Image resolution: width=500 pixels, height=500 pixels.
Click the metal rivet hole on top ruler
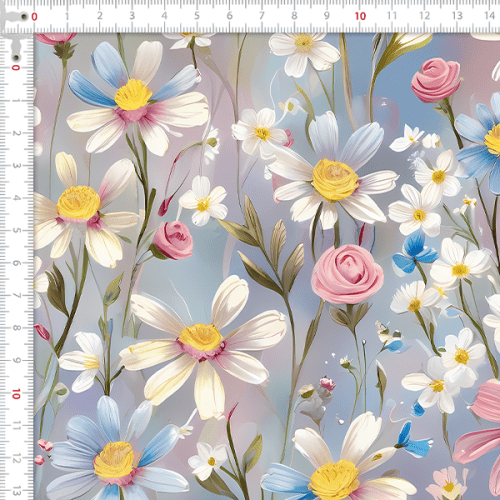(24, 16)
